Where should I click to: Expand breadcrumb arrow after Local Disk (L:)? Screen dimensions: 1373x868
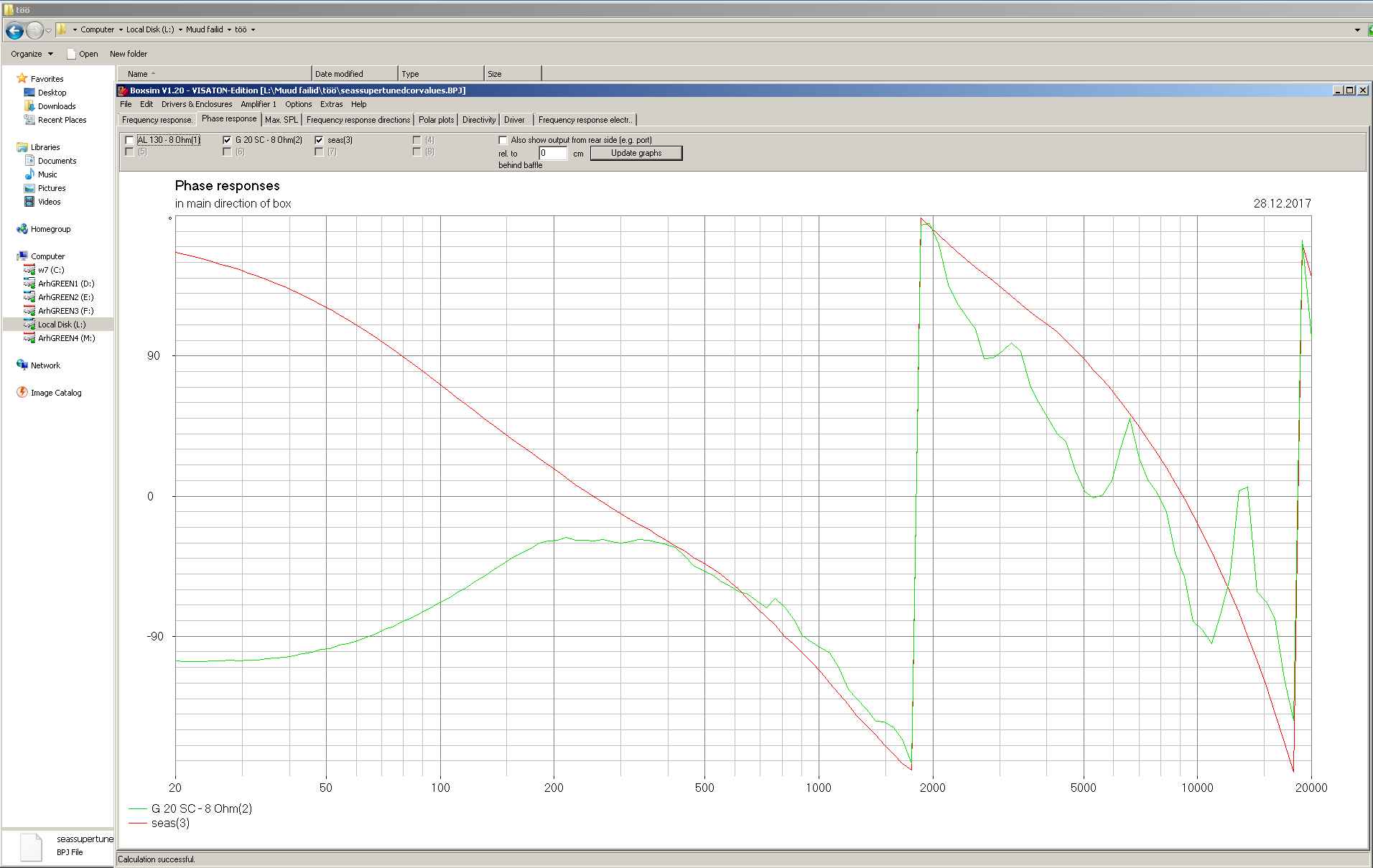point(180,30)
